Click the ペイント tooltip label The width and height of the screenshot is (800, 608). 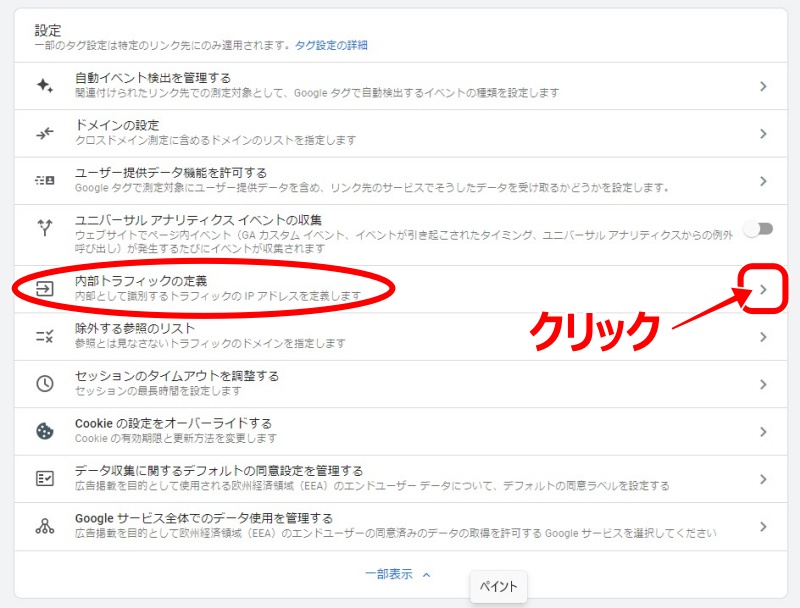(x=498, y=587)
